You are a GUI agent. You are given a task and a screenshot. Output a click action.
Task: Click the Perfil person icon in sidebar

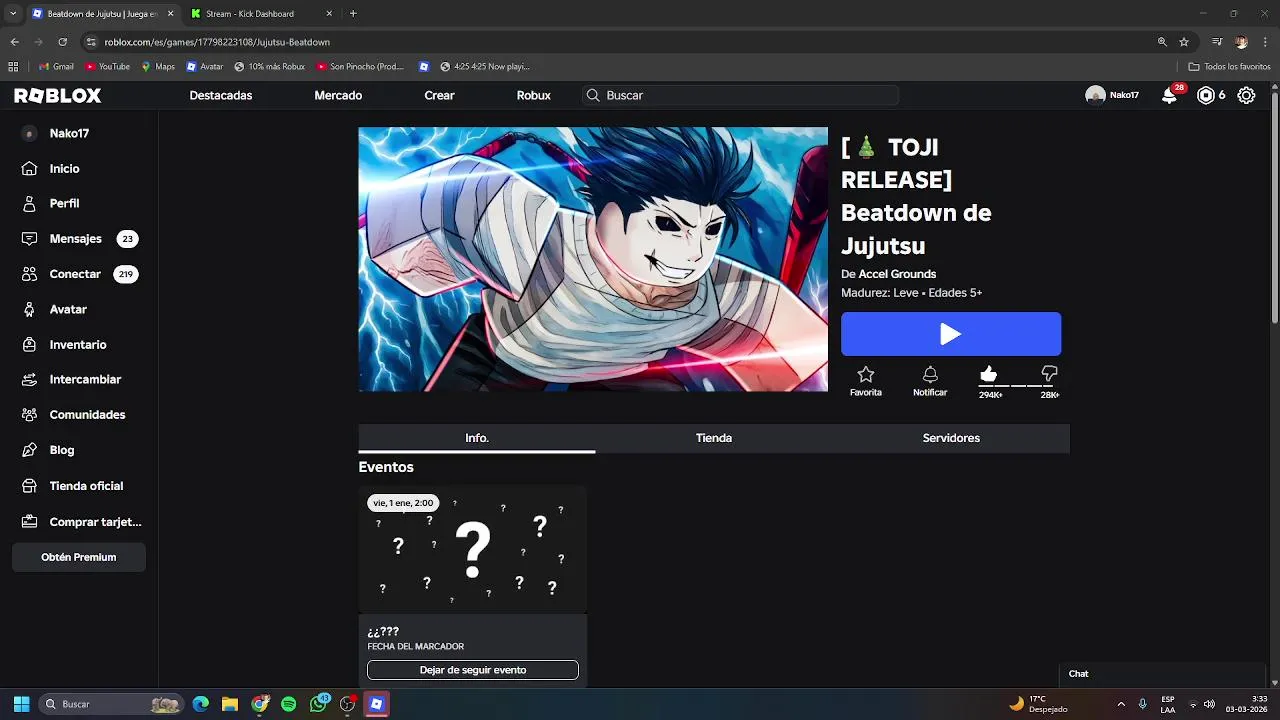[30, 203]
